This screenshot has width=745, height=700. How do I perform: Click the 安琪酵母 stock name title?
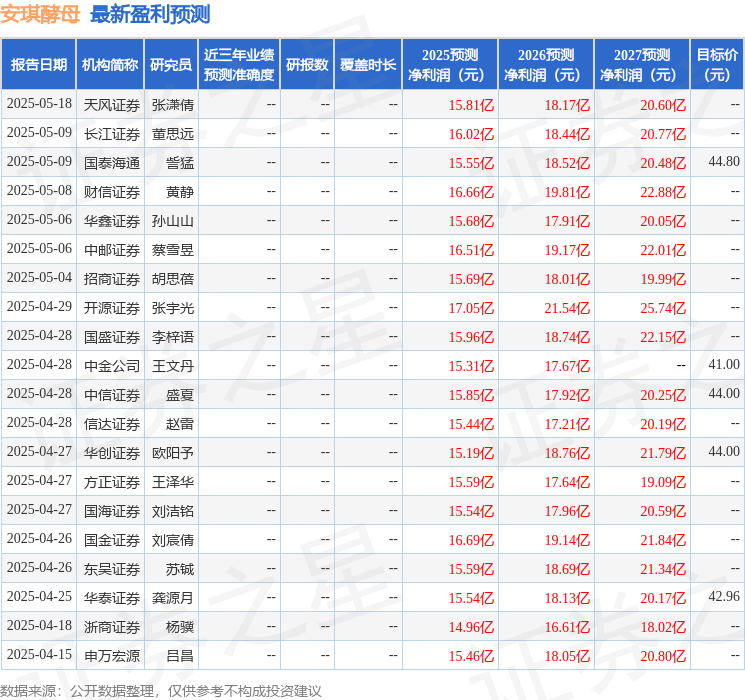pyautogui.click(x=40, y=14)
